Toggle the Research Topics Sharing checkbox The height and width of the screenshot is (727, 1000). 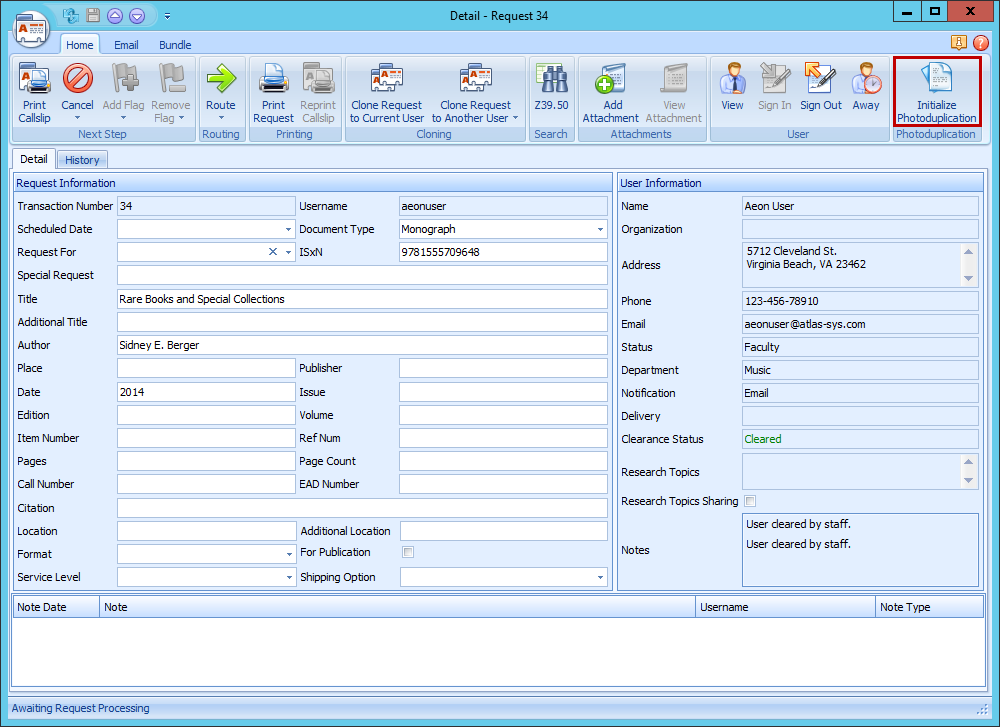pos(750,501)
